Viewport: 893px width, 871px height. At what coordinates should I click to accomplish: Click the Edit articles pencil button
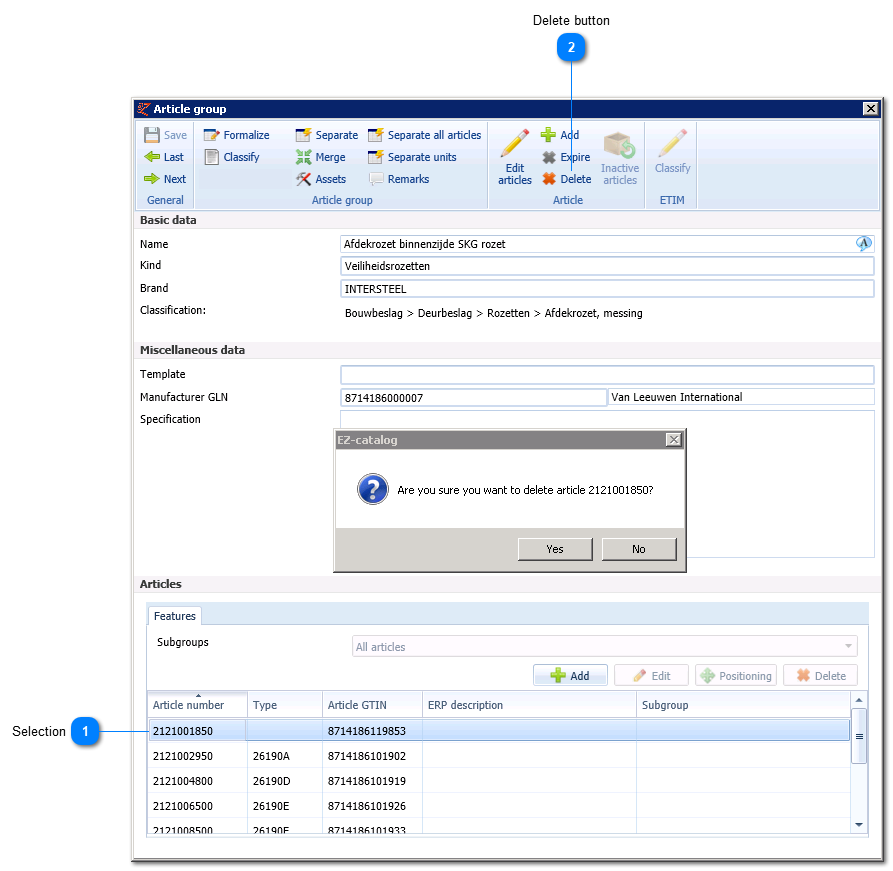click(x=515, y=157)
